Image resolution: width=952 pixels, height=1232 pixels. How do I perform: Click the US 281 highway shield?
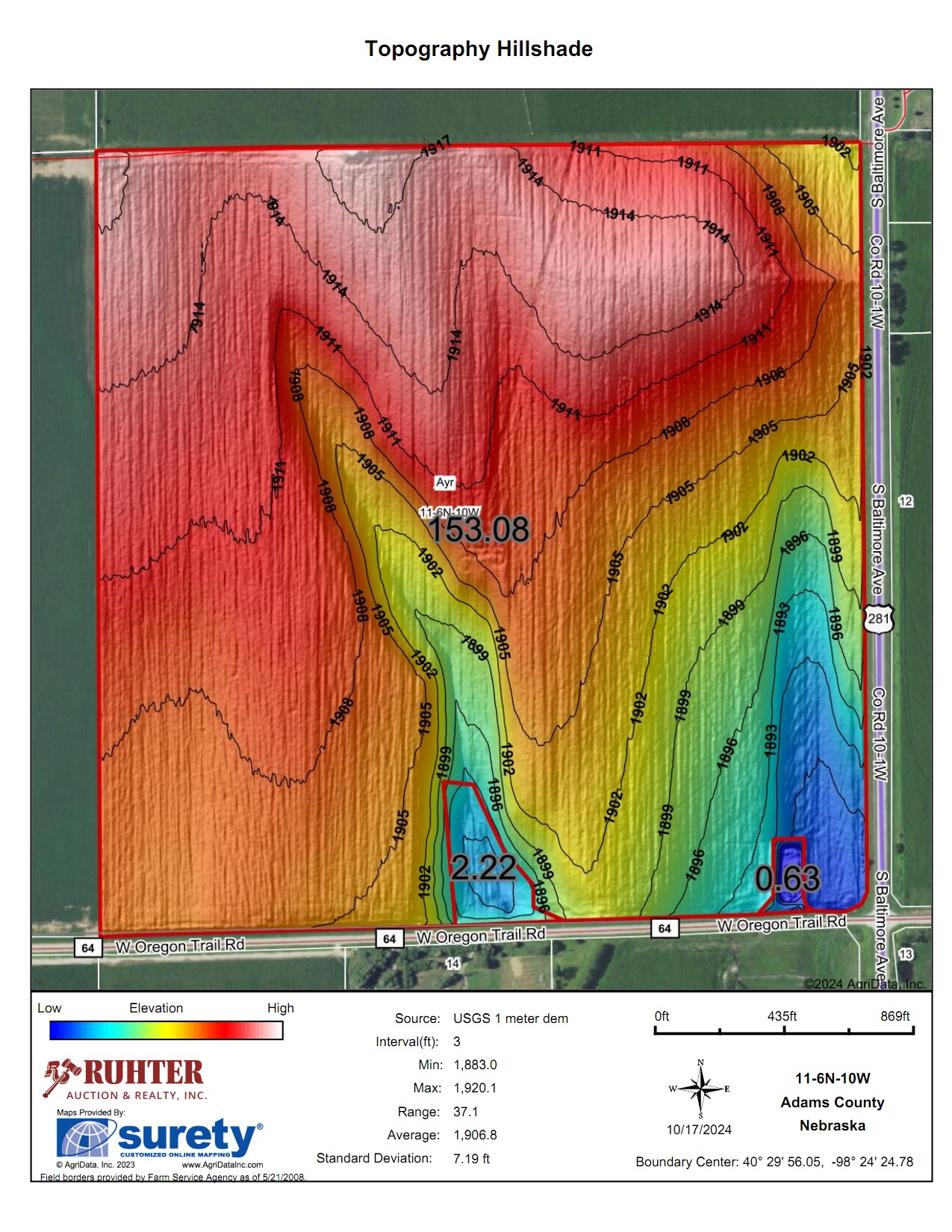(x=879, y=619)
